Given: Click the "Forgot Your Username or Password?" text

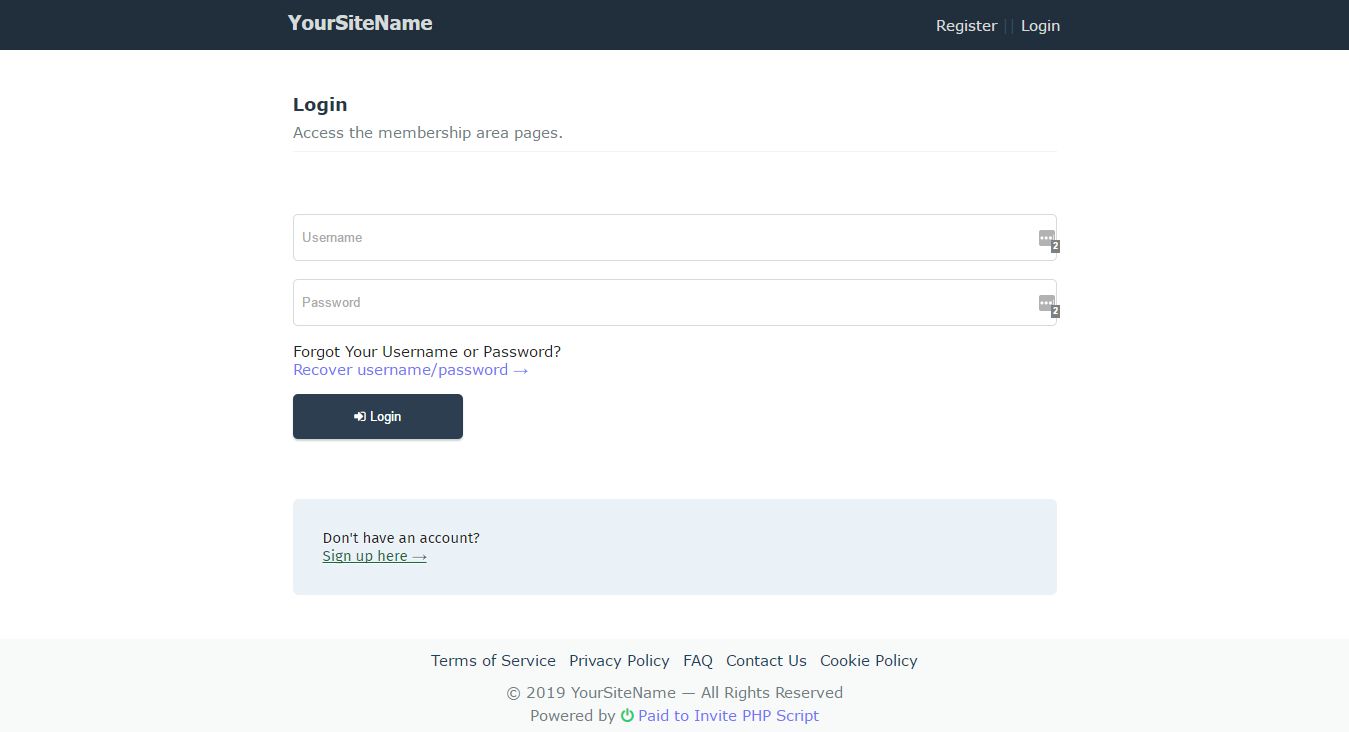Looking at the screenshot, I should tap(427, 352).
